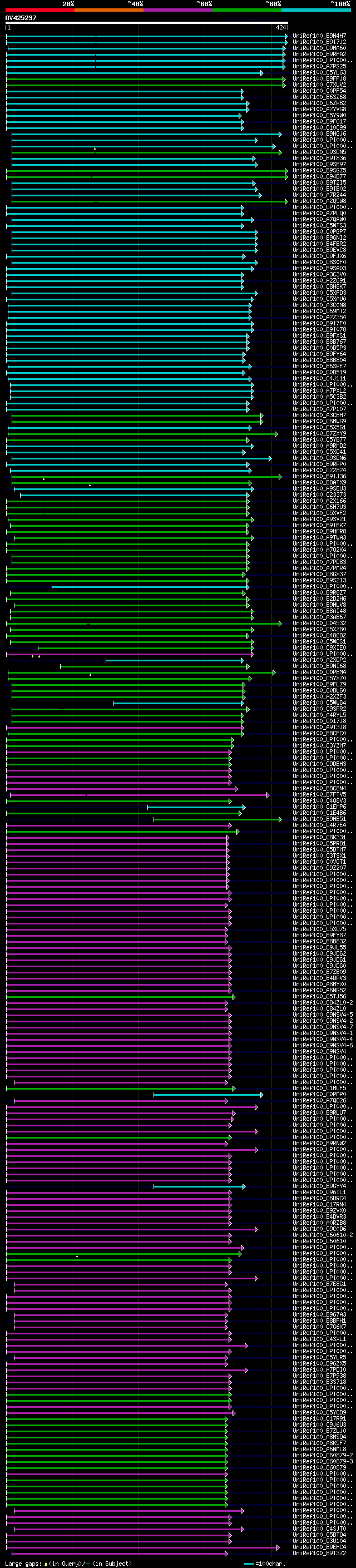Click the UniRef100_A7R244 label

coord(319,195)
